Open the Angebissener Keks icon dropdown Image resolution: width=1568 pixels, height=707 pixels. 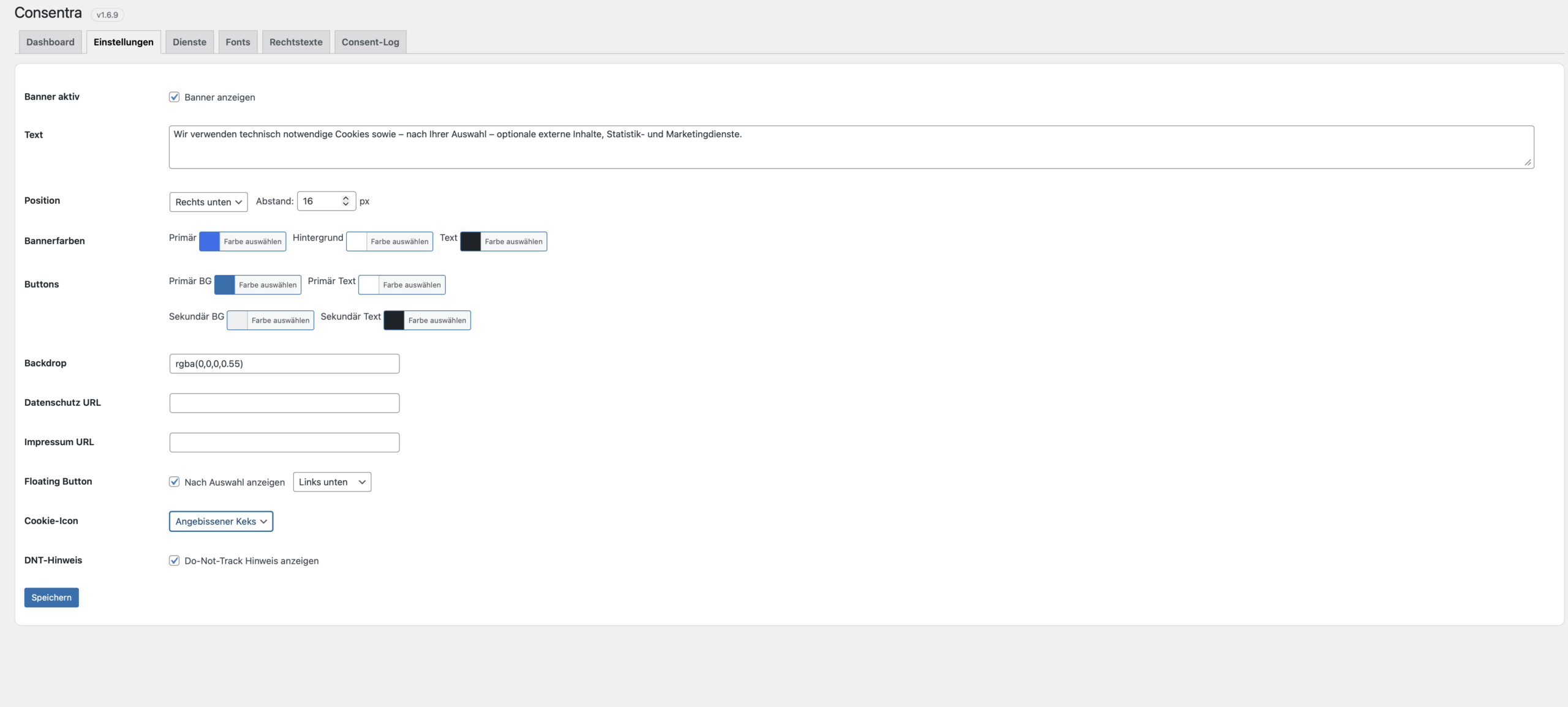point(221,522)
